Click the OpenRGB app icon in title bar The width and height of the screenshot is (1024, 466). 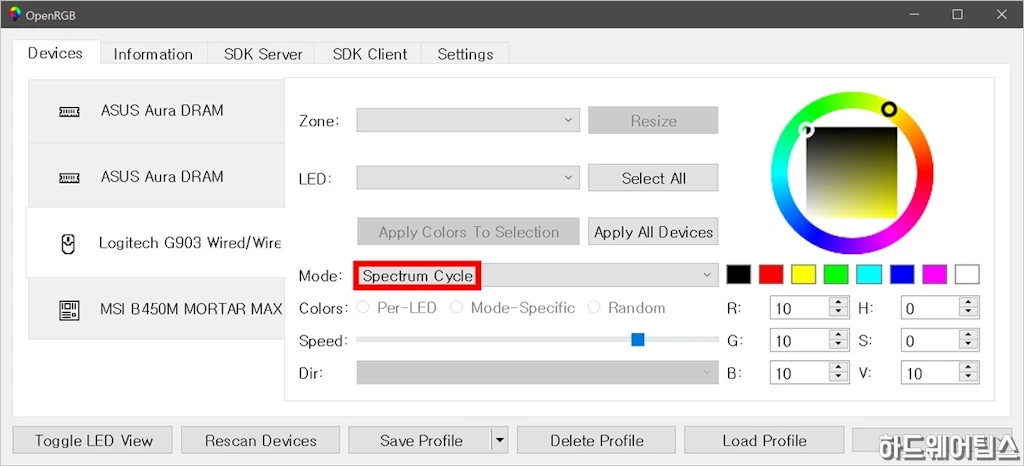pos(15,14)
